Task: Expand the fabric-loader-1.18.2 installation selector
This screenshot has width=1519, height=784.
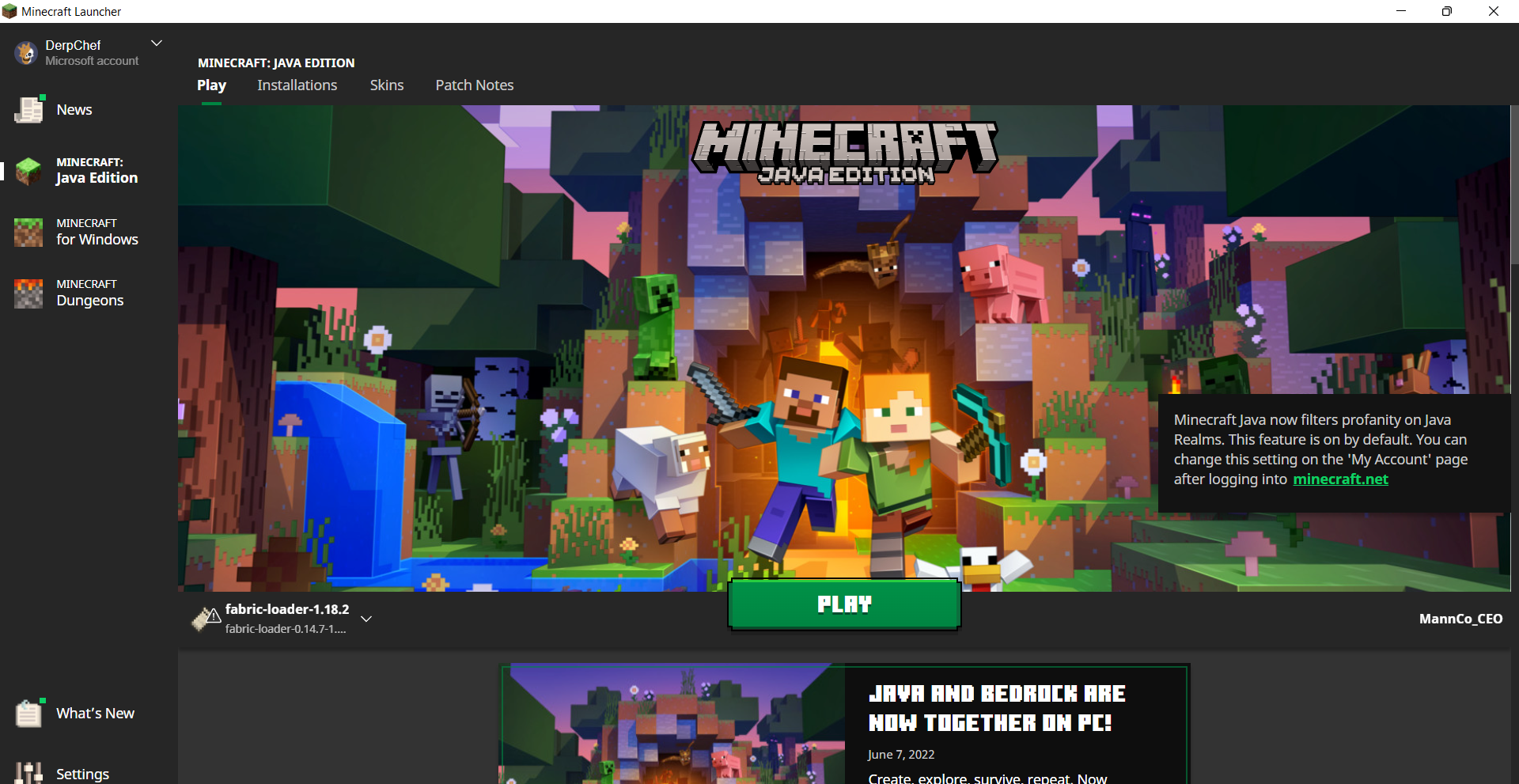Action: pos(366,619)
